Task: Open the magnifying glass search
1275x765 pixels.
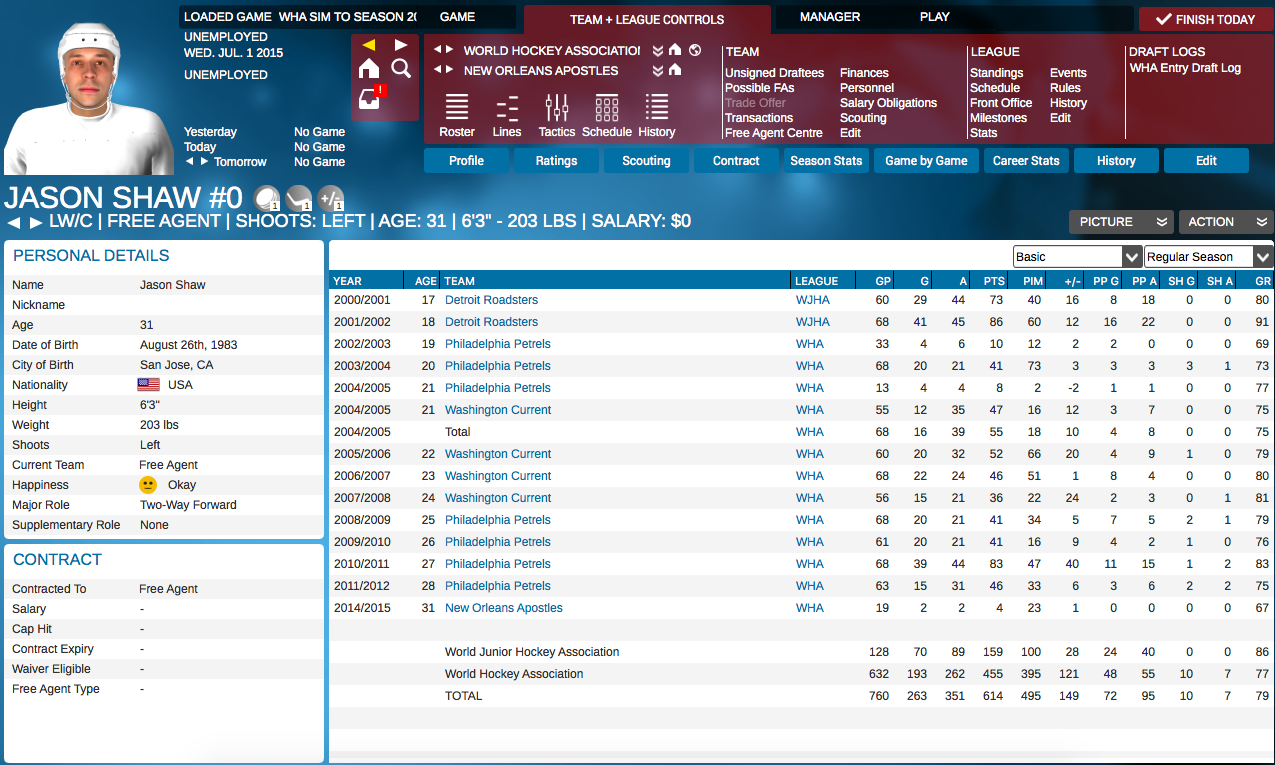Action: [401, 68]
